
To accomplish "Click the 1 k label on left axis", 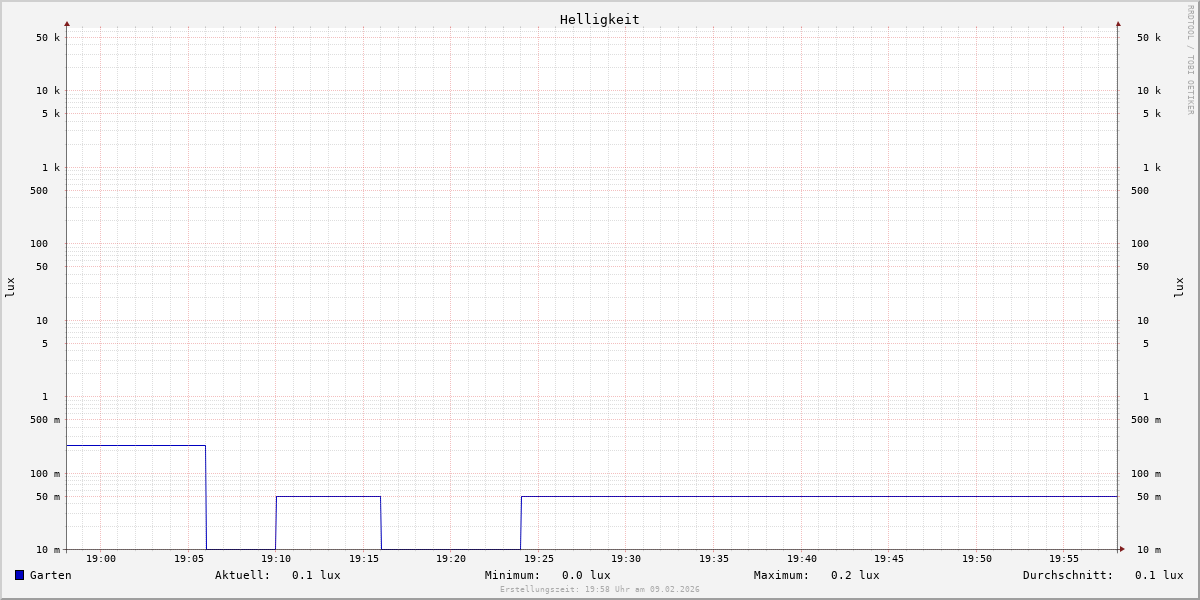I will coord(51,168).
